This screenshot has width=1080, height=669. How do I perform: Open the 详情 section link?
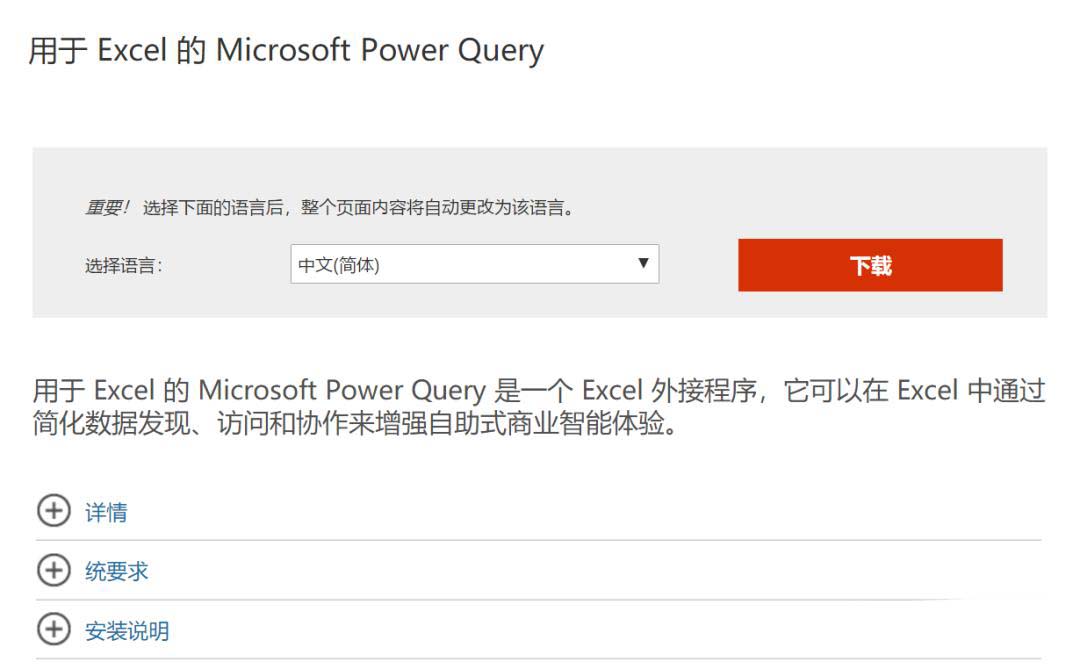coord(106,512)
